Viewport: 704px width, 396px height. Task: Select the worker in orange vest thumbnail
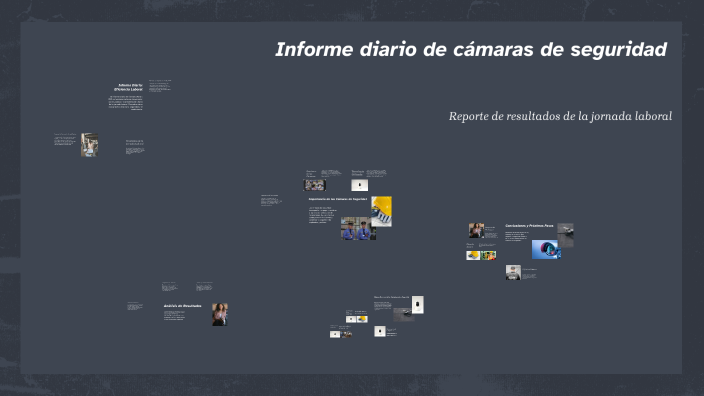[x=488, y=255]
